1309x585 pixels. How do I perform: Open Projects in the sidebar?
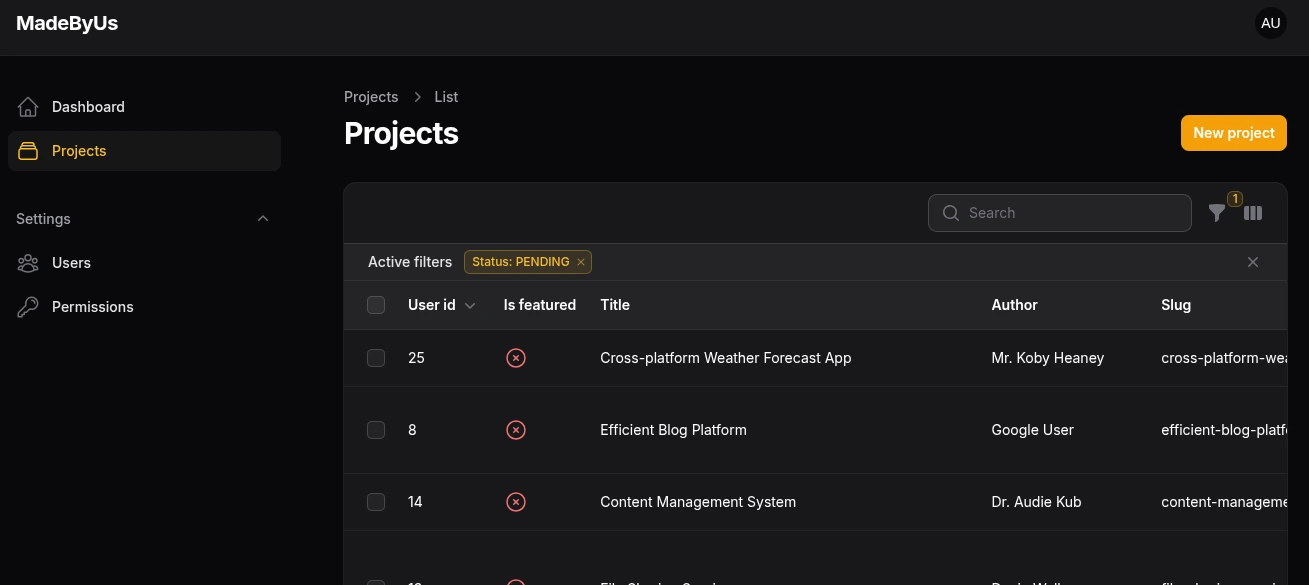[79, 151]
